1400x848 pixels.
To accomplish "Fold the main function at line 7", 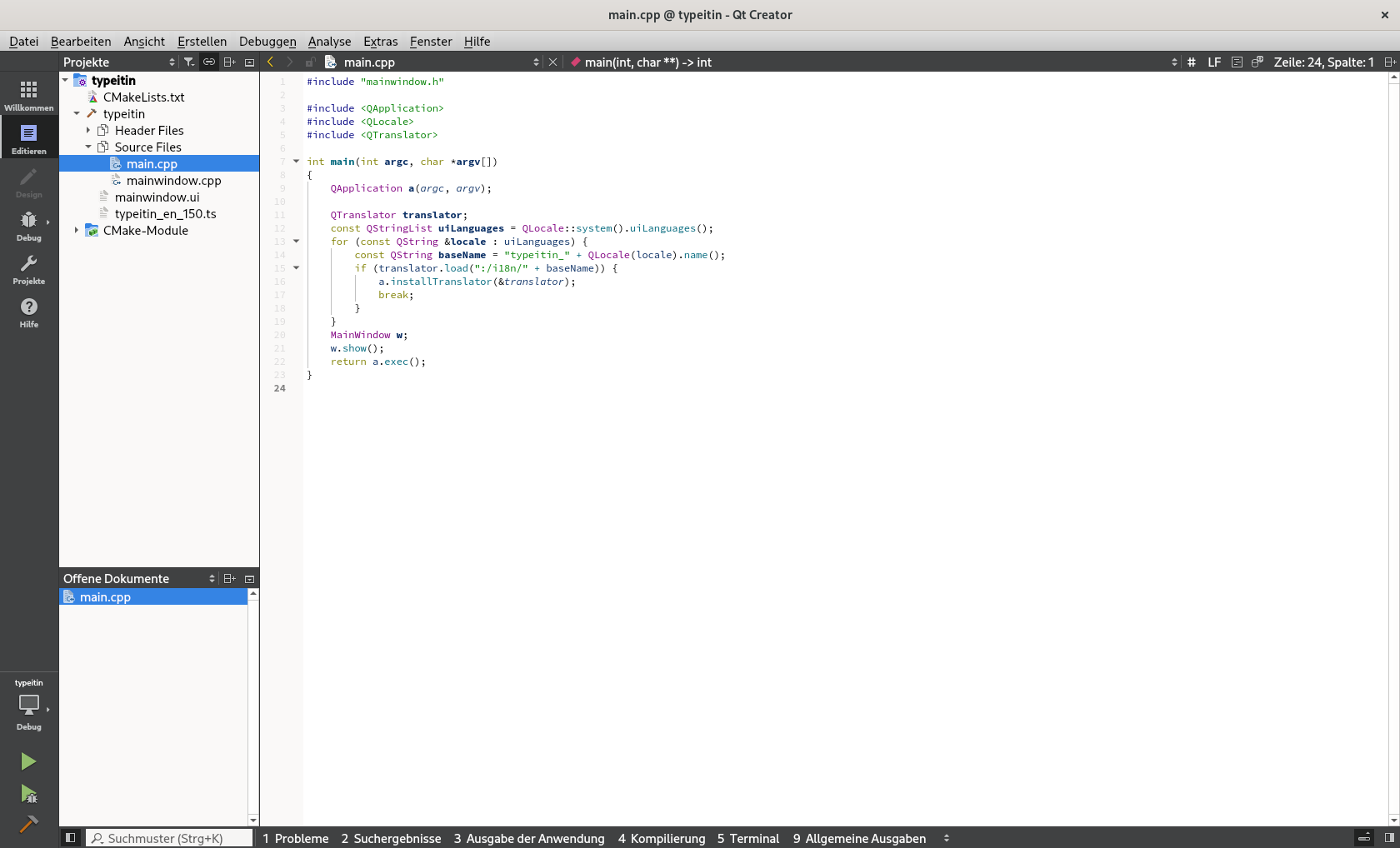I will point(296,162).
